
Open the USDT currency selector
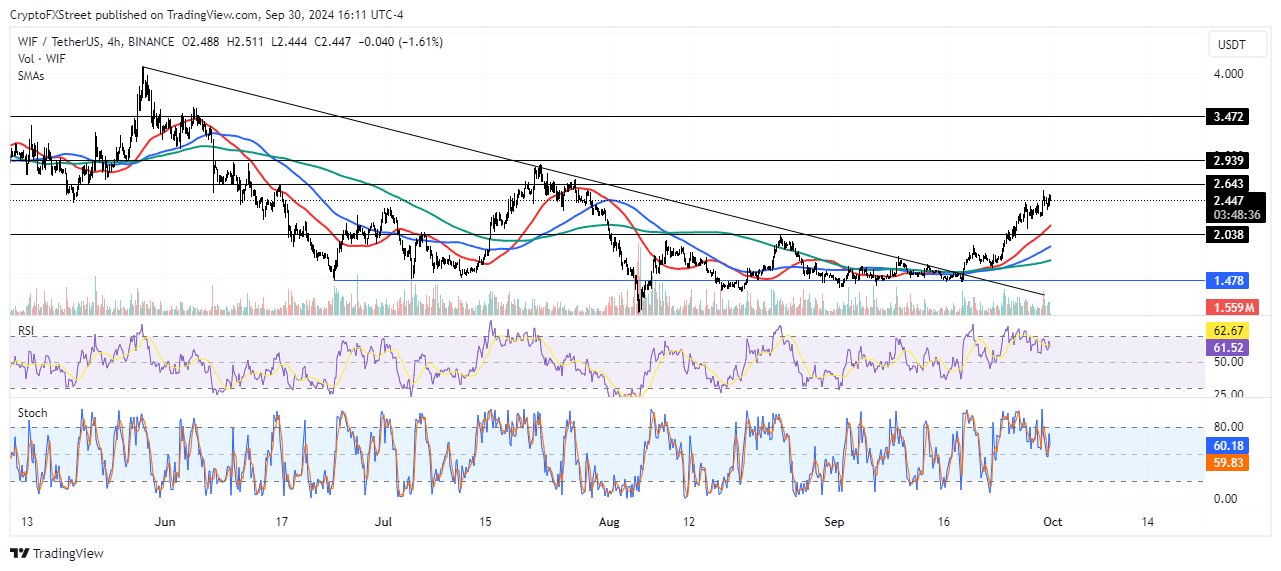click(1232, 45)
